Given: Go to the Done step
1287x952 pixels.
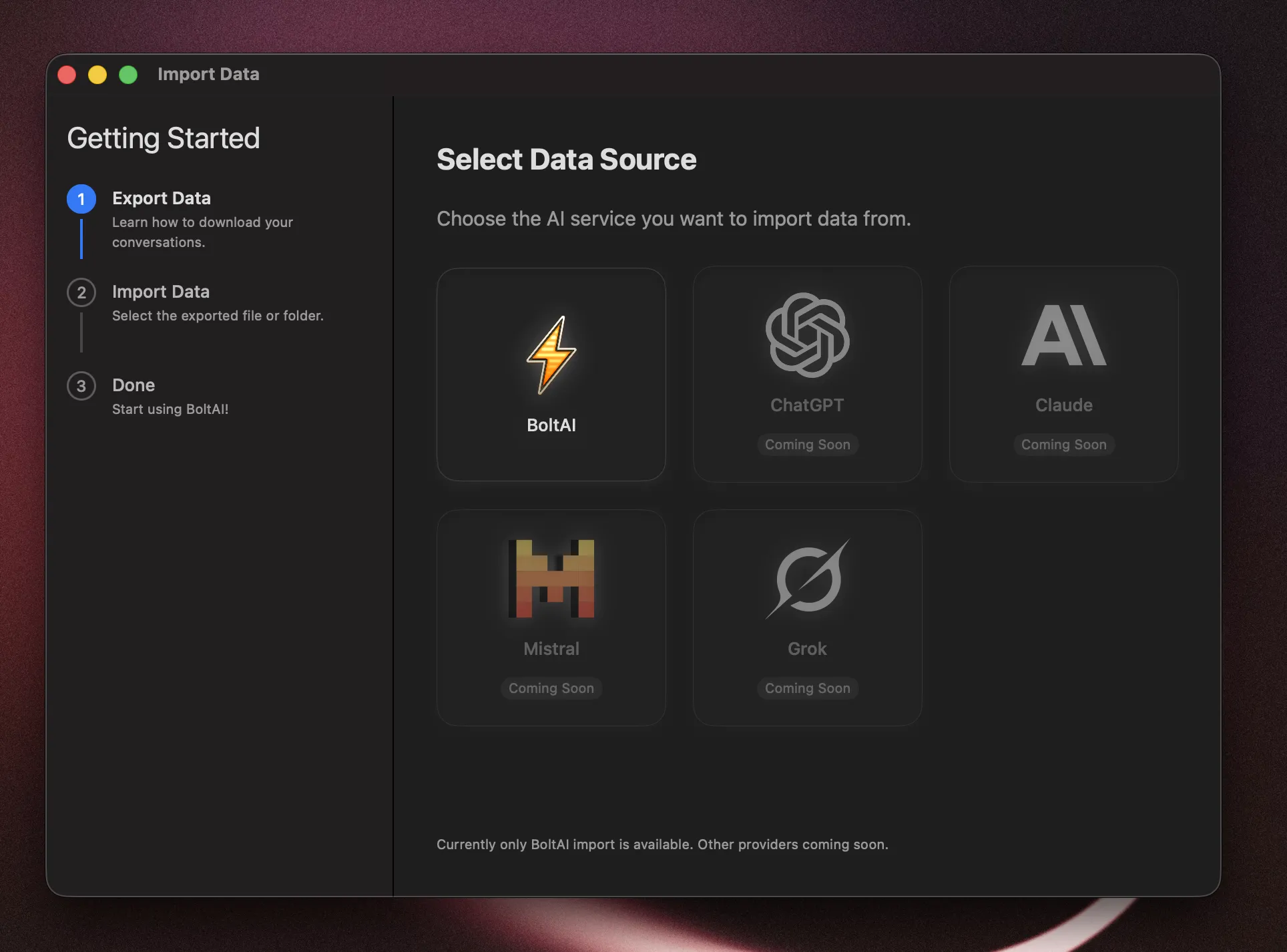Looking at the screenshot, I should point(134,385).
